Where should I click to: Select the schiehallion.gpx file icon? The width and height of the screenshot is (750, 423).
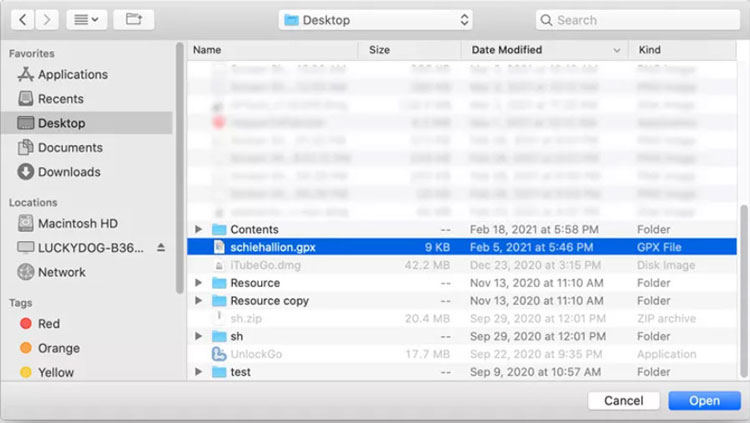[x=219, y=247]
